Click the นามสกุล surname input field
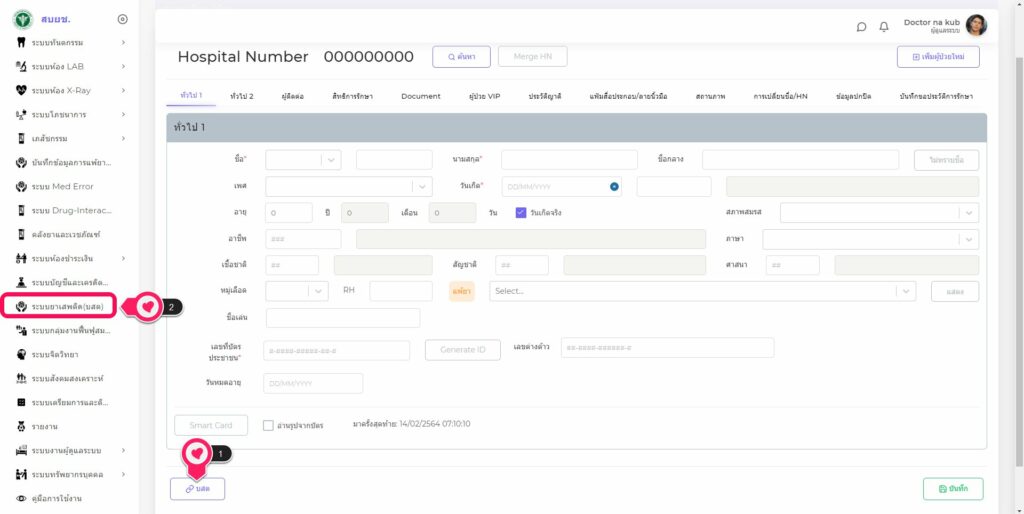The image size is (1024, 514). pos(569,160)
